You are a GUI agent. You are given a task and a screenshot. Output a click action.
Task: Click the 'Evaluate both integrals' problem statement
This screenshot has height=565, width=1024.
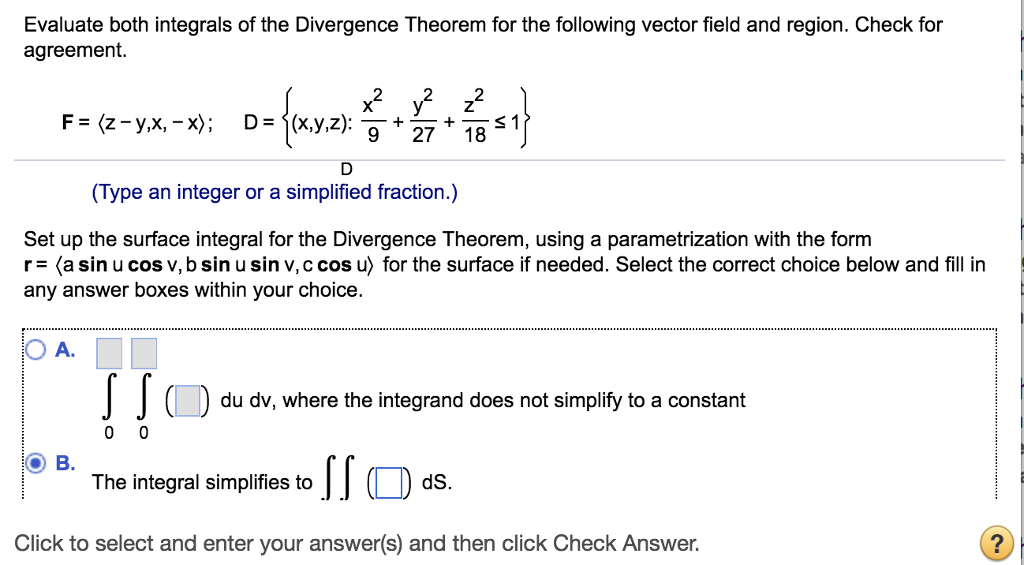[483, 38]
